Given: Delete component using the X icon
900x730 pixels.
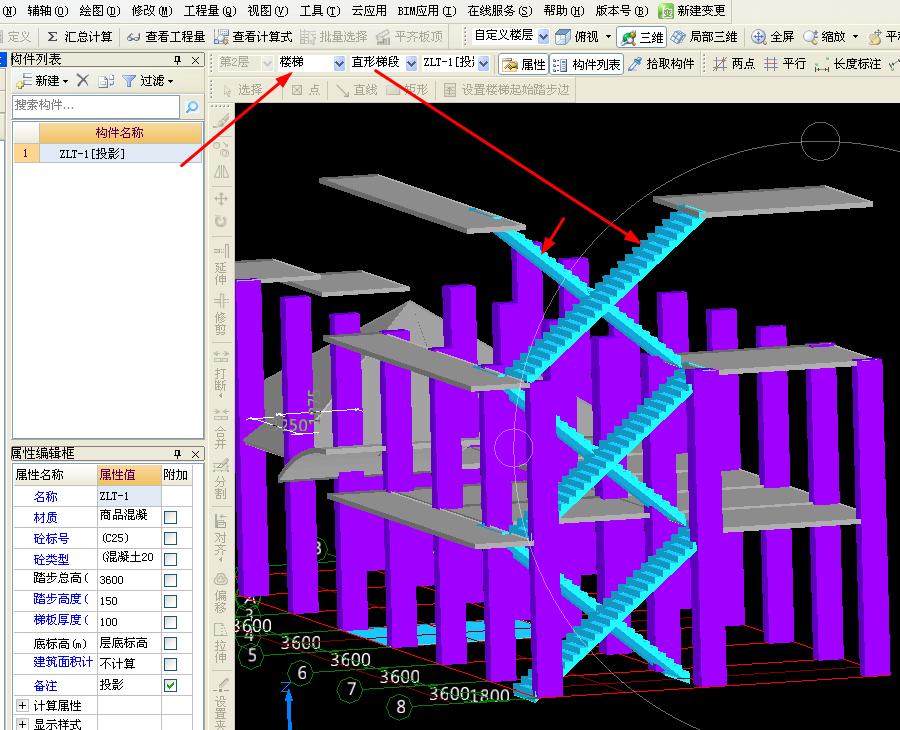Looking at the screenshot, I should pos(83,81).
